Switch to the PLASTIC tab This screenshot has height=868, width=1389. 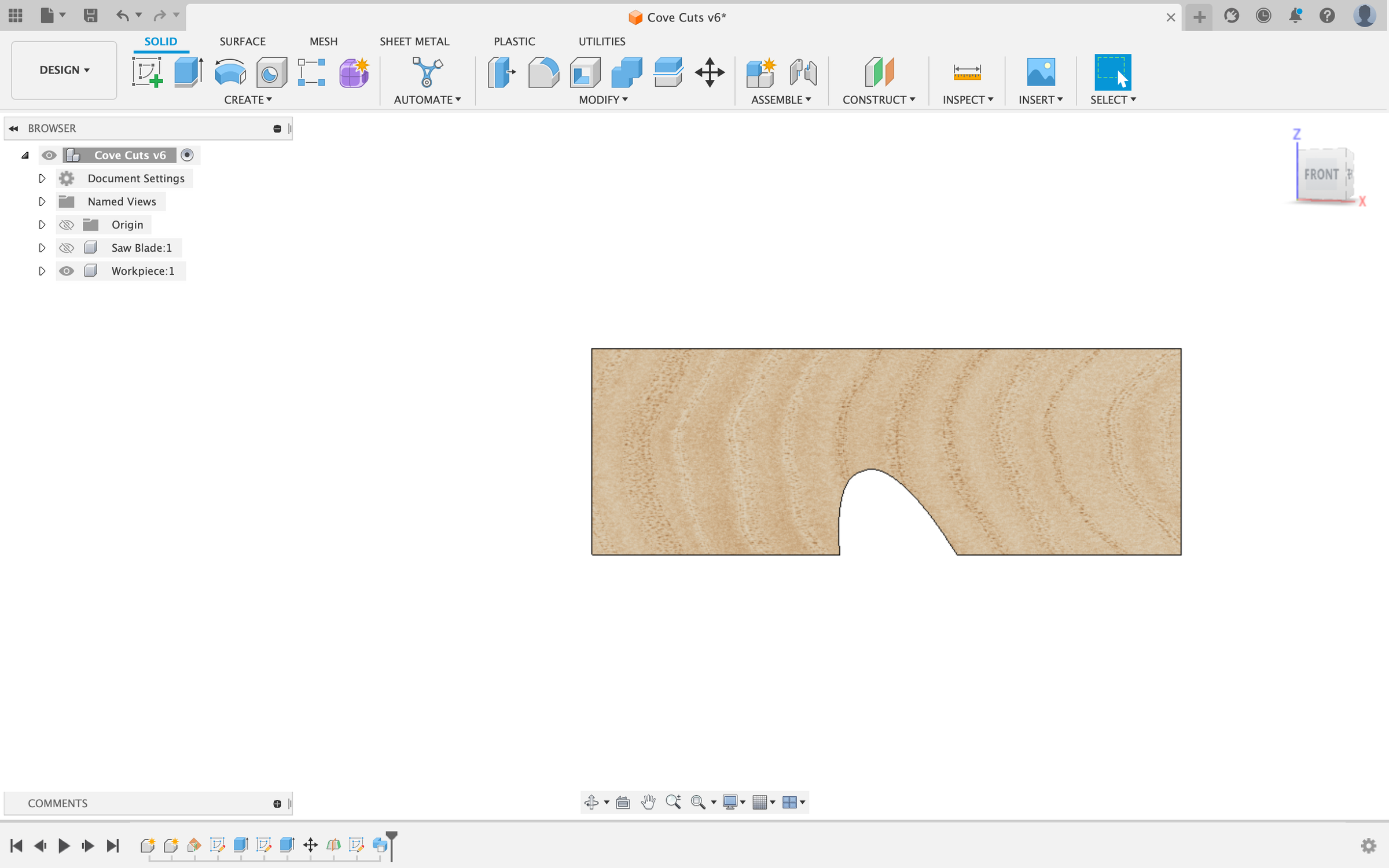[514, 41]
